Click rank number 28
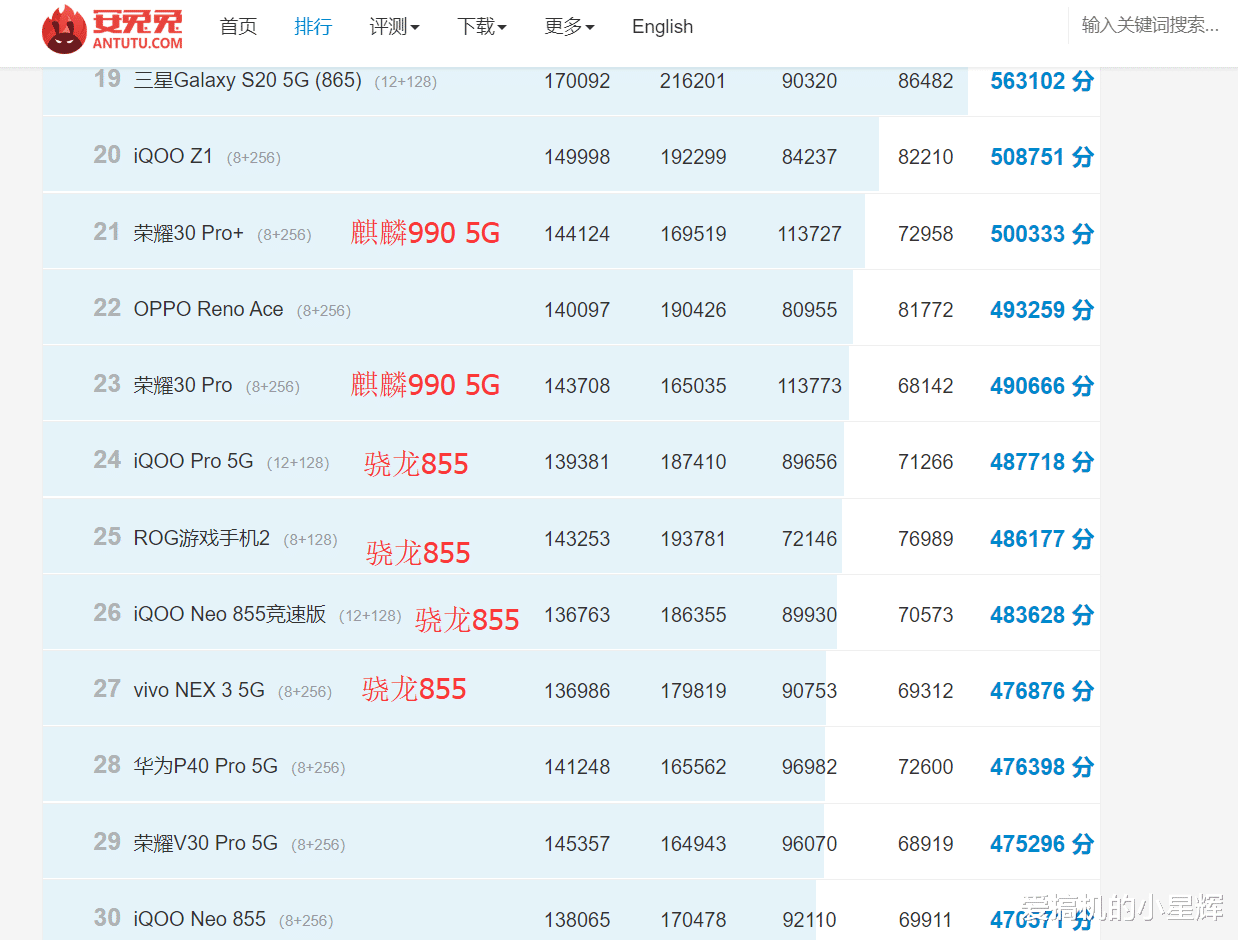The width and height of the screenshot is (1238, 940). click(x=107, y=765)
